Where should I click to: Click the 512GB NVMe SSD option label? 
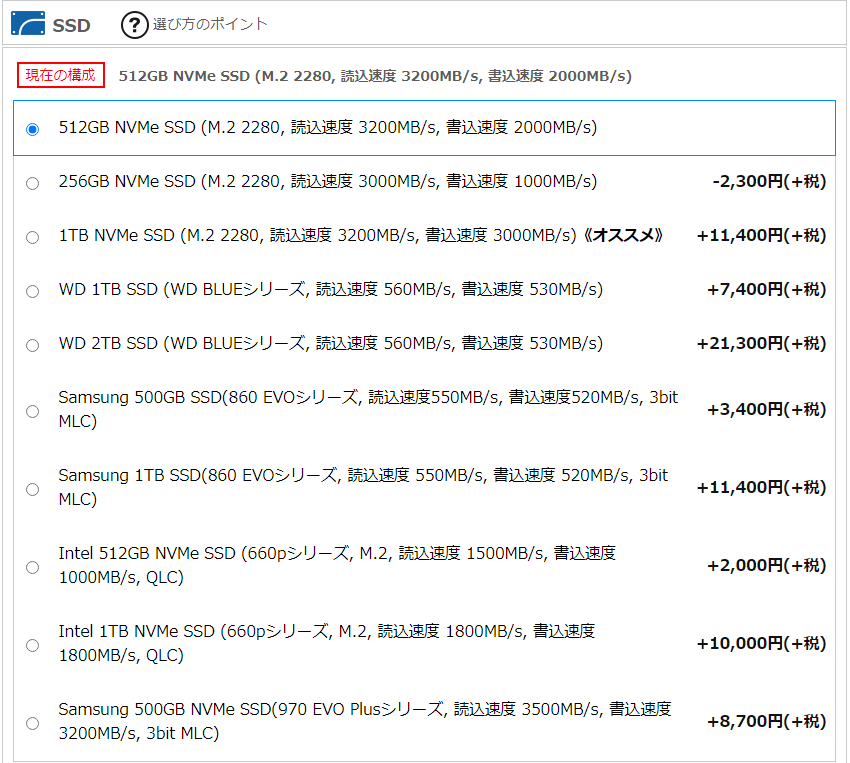[327, 127]
